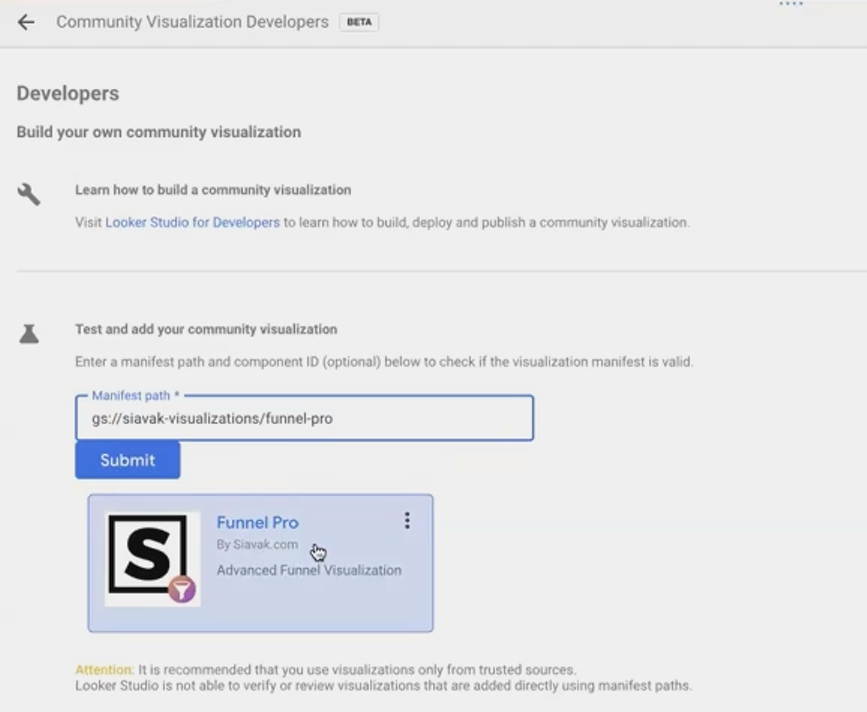Submit the manifest path
This screenshot has height=712, width=867.
(128, 460)
